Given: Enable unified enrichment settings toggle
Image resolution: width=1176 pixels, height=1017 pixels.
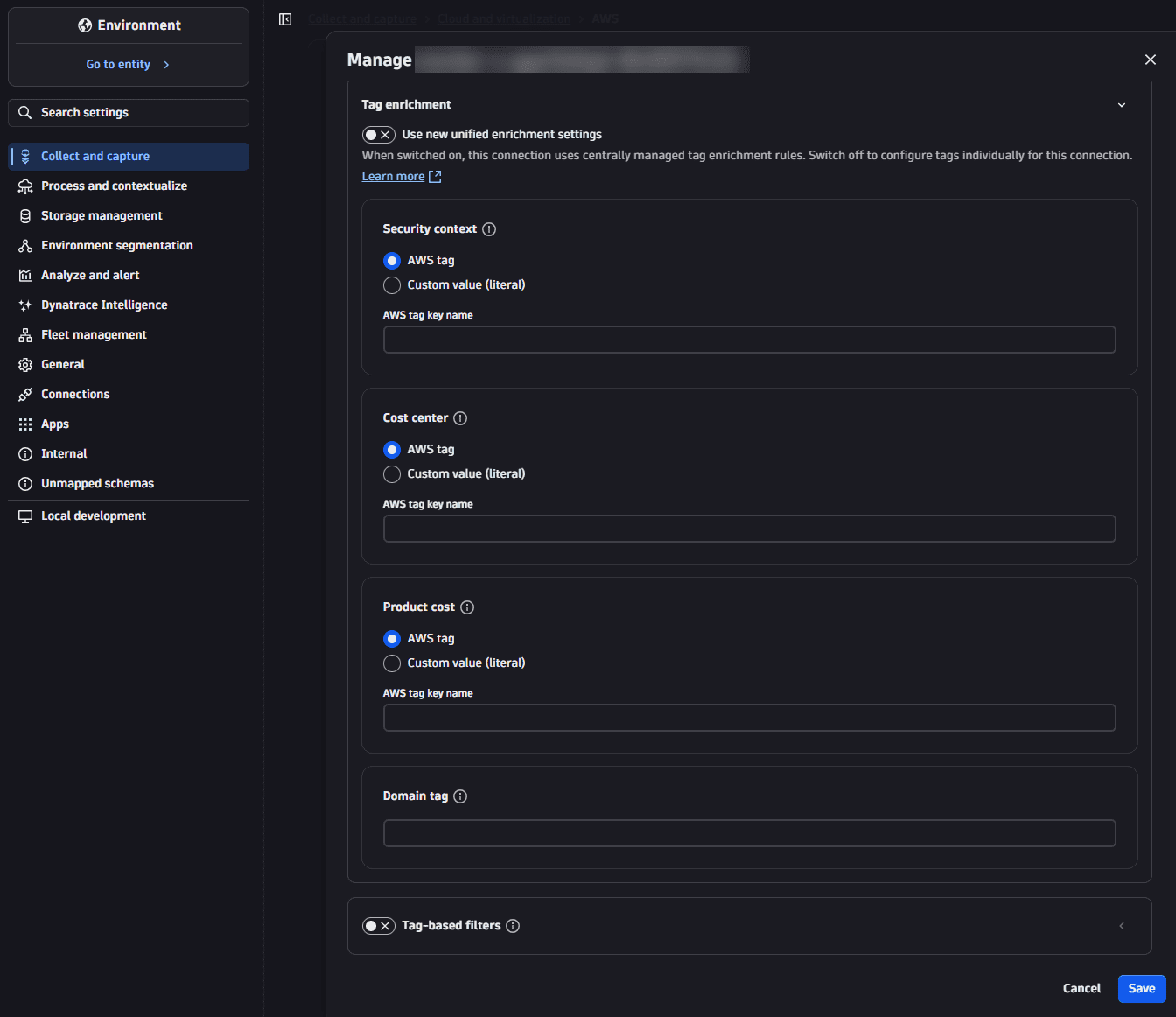Looking at the screenshot, I should (x=379, y=135).
